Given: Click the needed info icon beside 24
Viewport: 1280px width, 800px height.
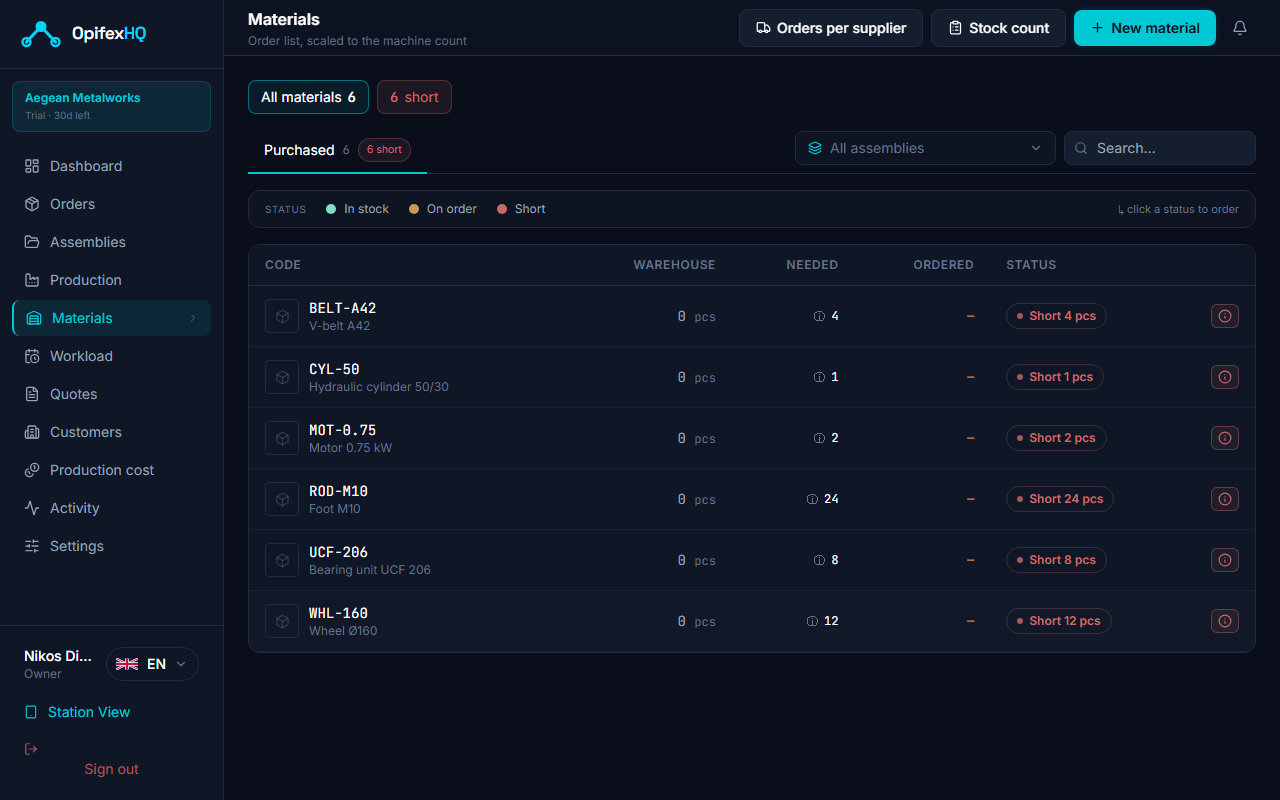Looking at the screenshot, I should (812, 499).
